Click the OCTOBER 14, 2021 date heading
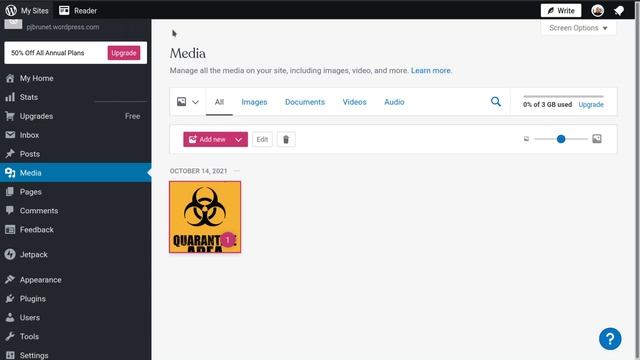 198,171
